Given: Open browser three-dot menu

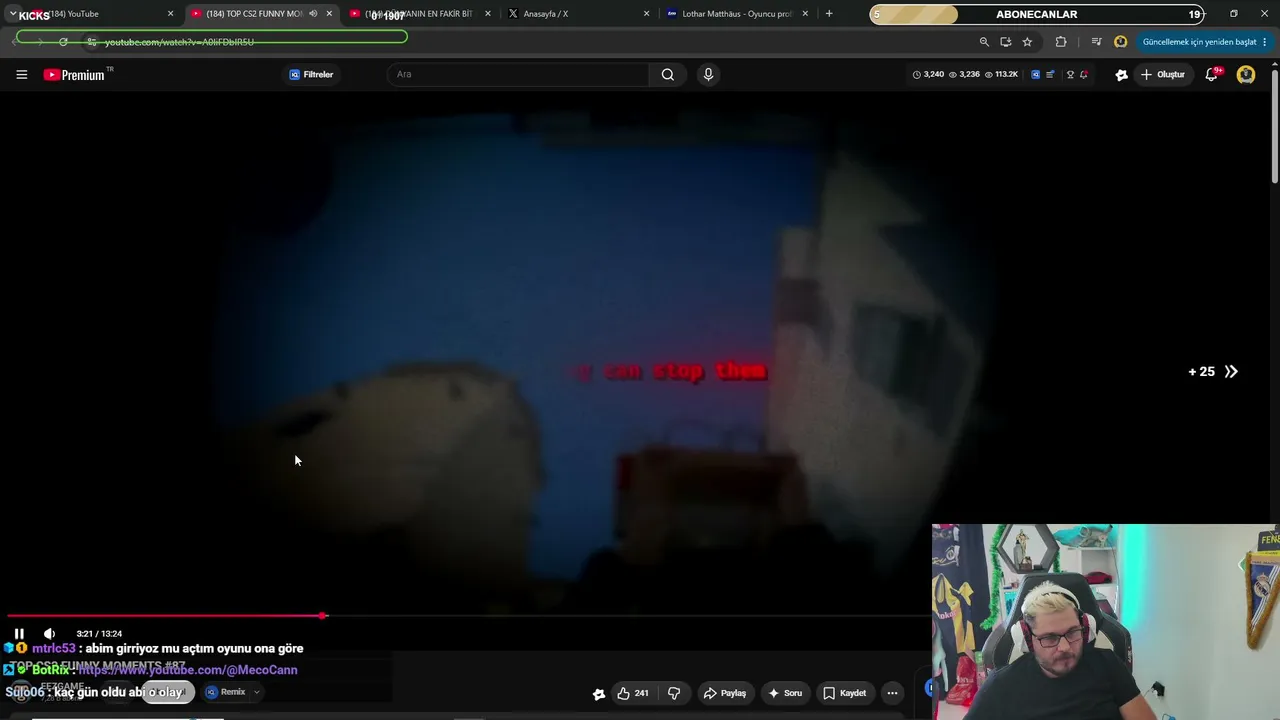Looking at the screenshot, I should tap(1265, 42).
